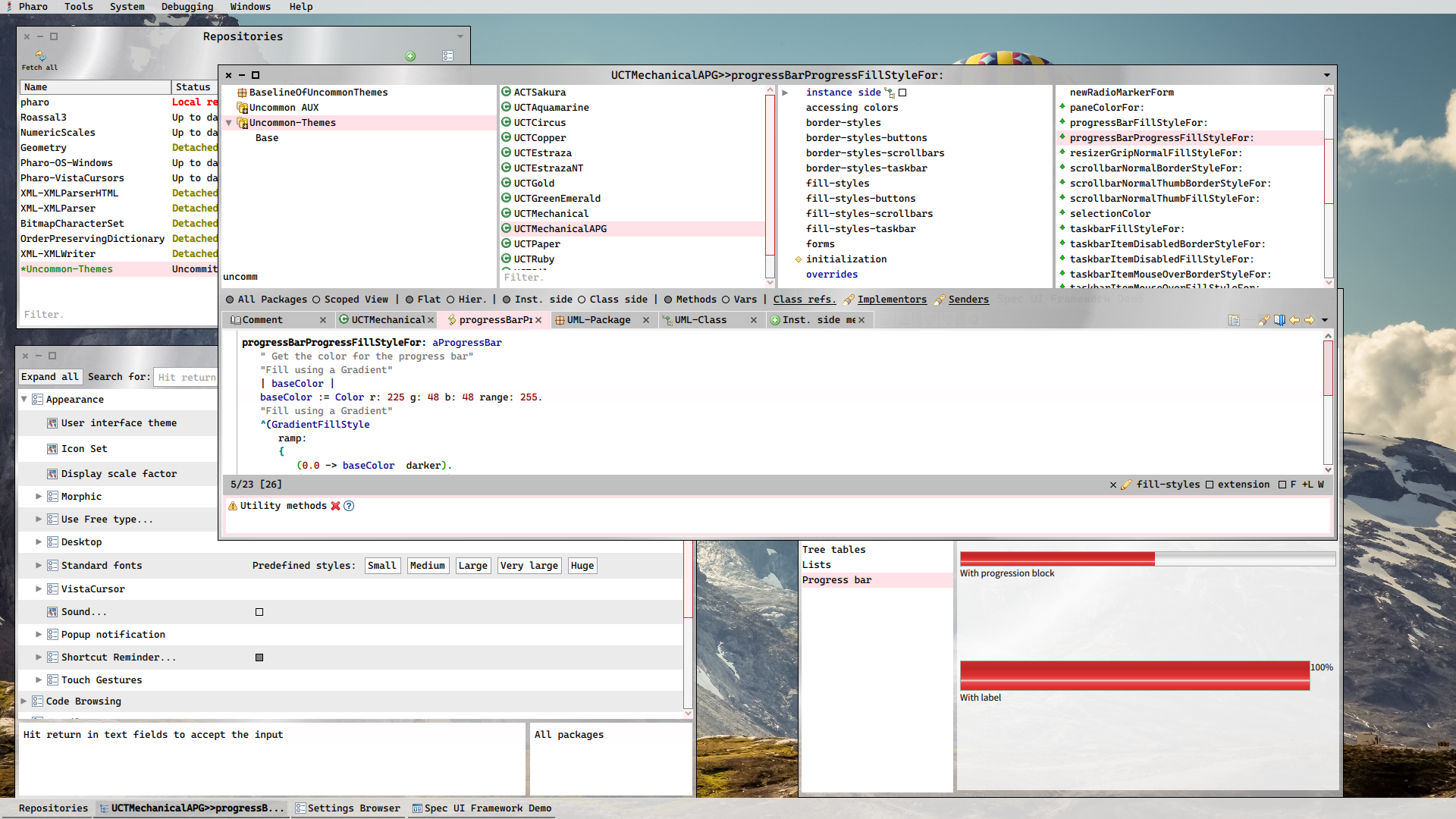This screenshot has height=819, width=1456.
Task: Select the Scoped View radio button
Action: click(316, 300)
